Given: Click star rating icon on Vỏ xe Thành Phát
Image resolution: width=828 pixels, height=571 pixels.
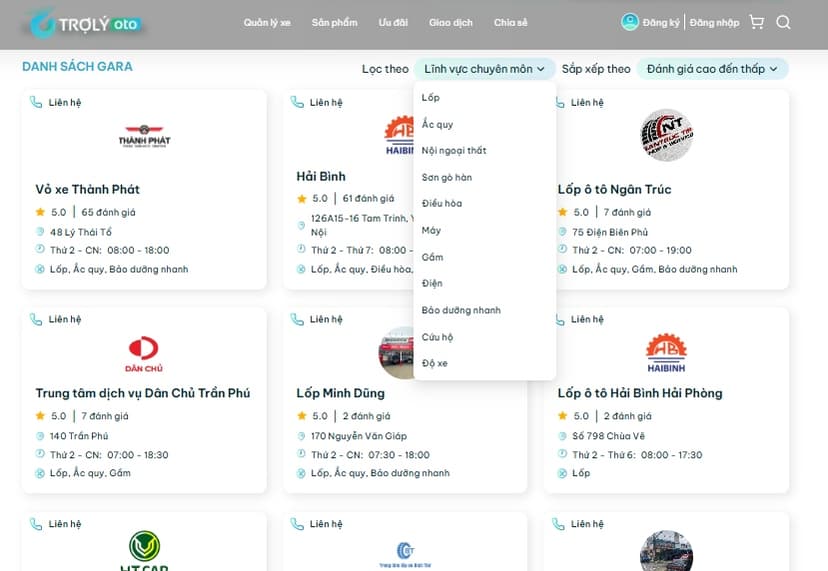Looking at the screenshot, I should 40,212.
